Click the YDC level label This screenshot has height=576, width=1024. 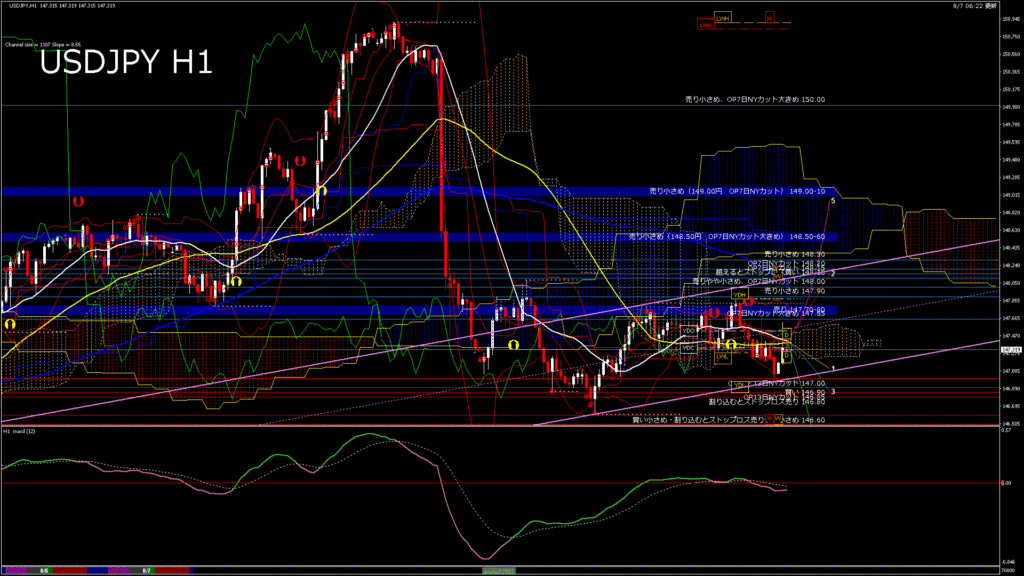pyautogui.click(x=688, y=347)
